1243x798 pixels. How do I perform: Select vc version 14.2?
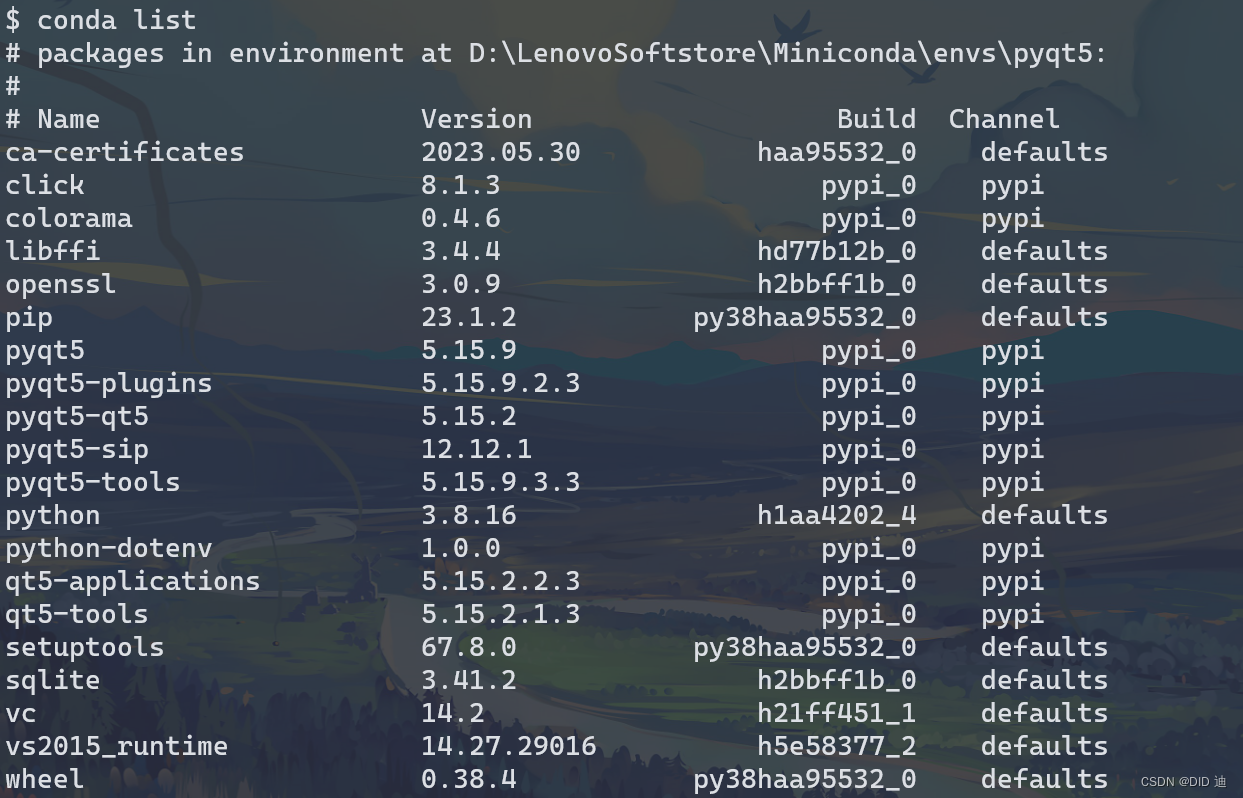[453, 712]
